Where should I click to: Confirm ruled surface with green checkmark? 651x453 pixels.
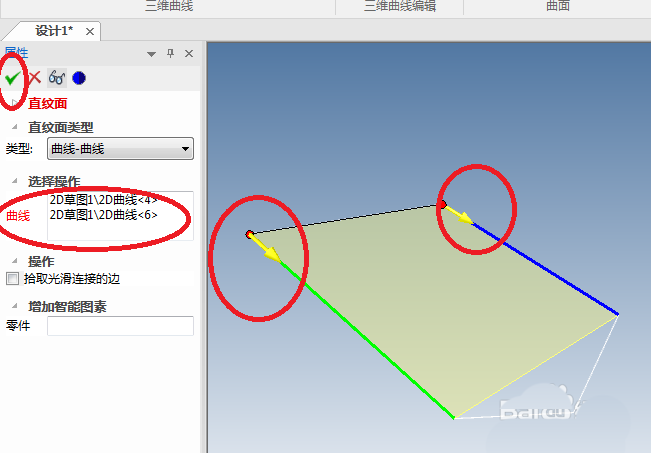pyautogui.click(x=12, y=77)
